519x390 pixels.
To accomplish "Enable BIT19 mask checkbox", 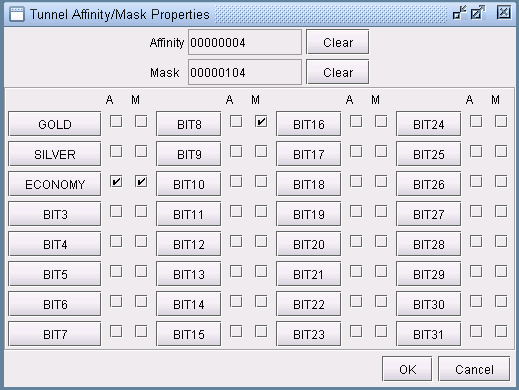I will coord(381,211).
